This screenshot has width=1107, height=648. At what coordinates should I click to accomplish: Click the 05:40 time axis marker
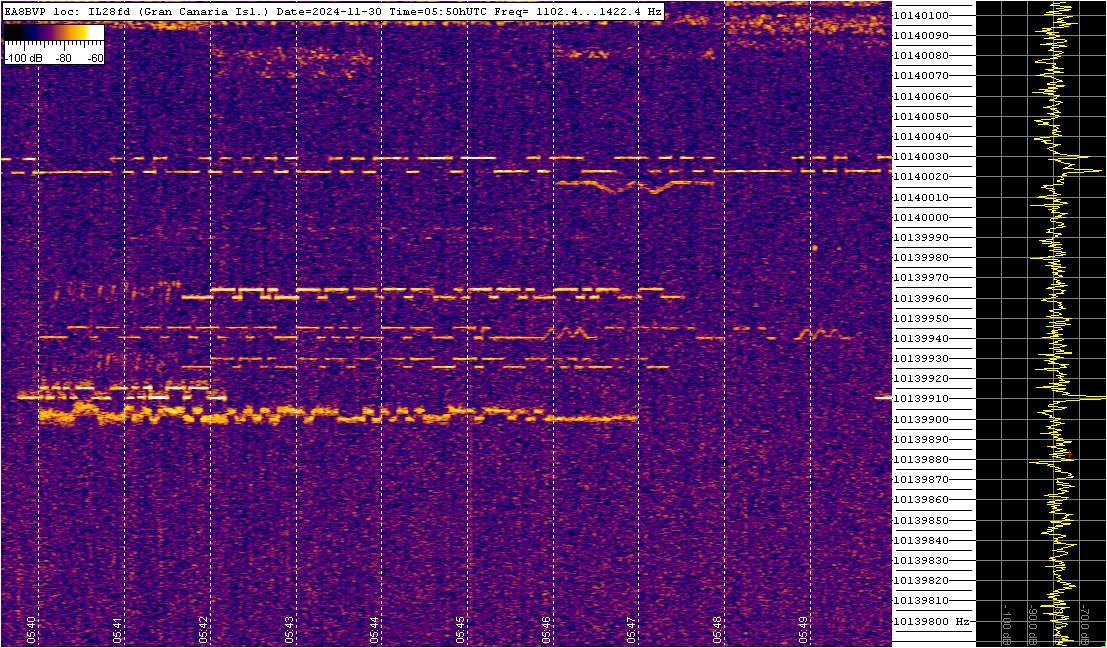[x=31, y=628]
